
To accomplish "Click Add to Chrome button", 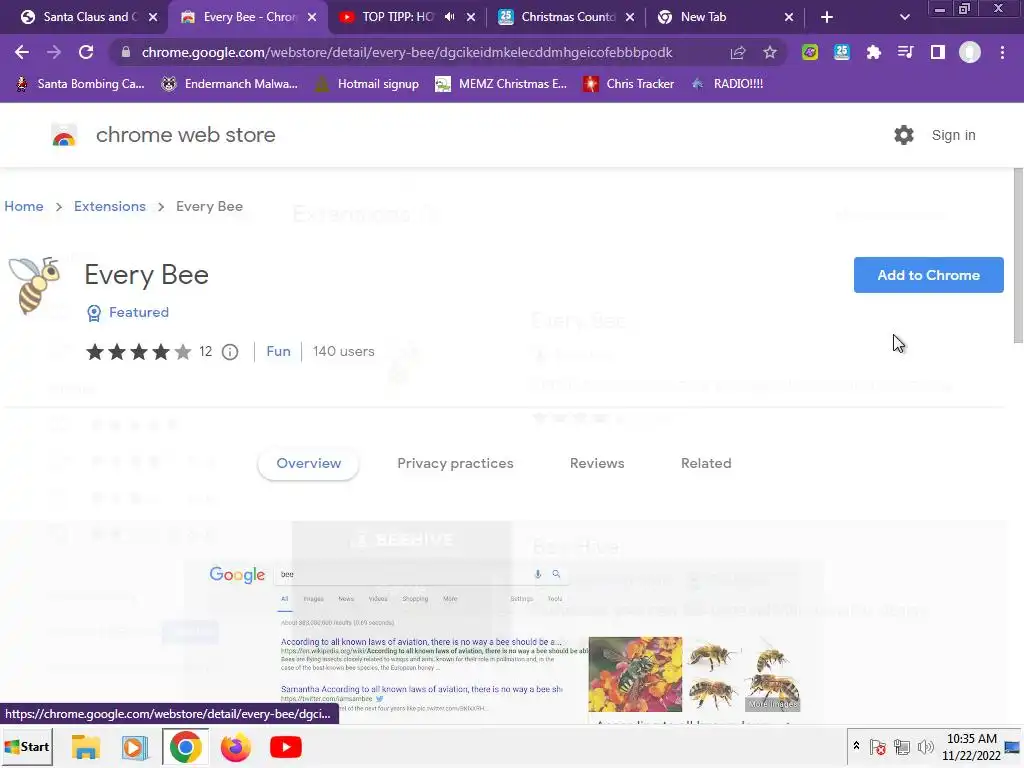I will (x=928, y=275).
